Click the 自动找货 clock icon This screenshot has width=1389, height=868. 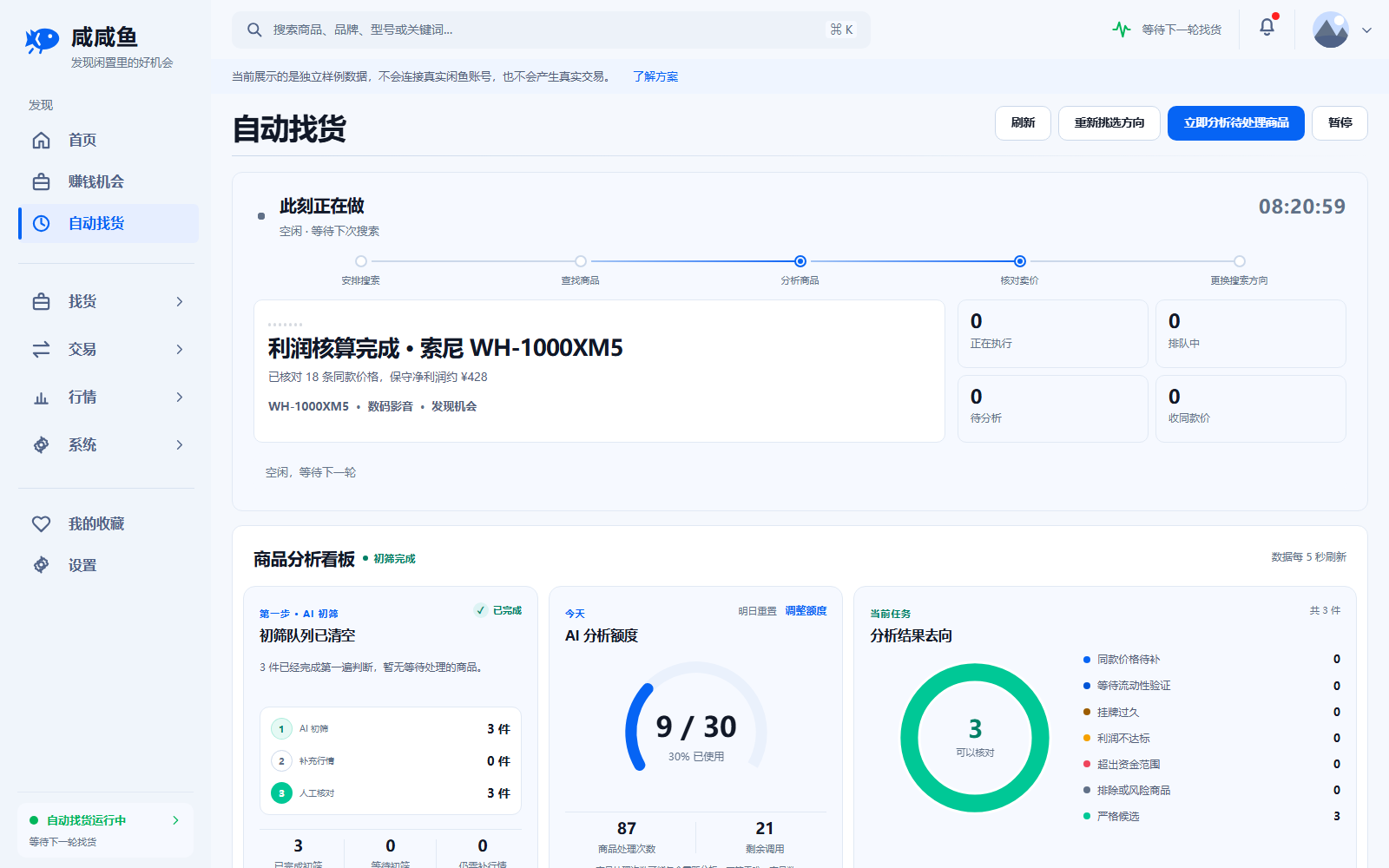[x=41, y=223]
